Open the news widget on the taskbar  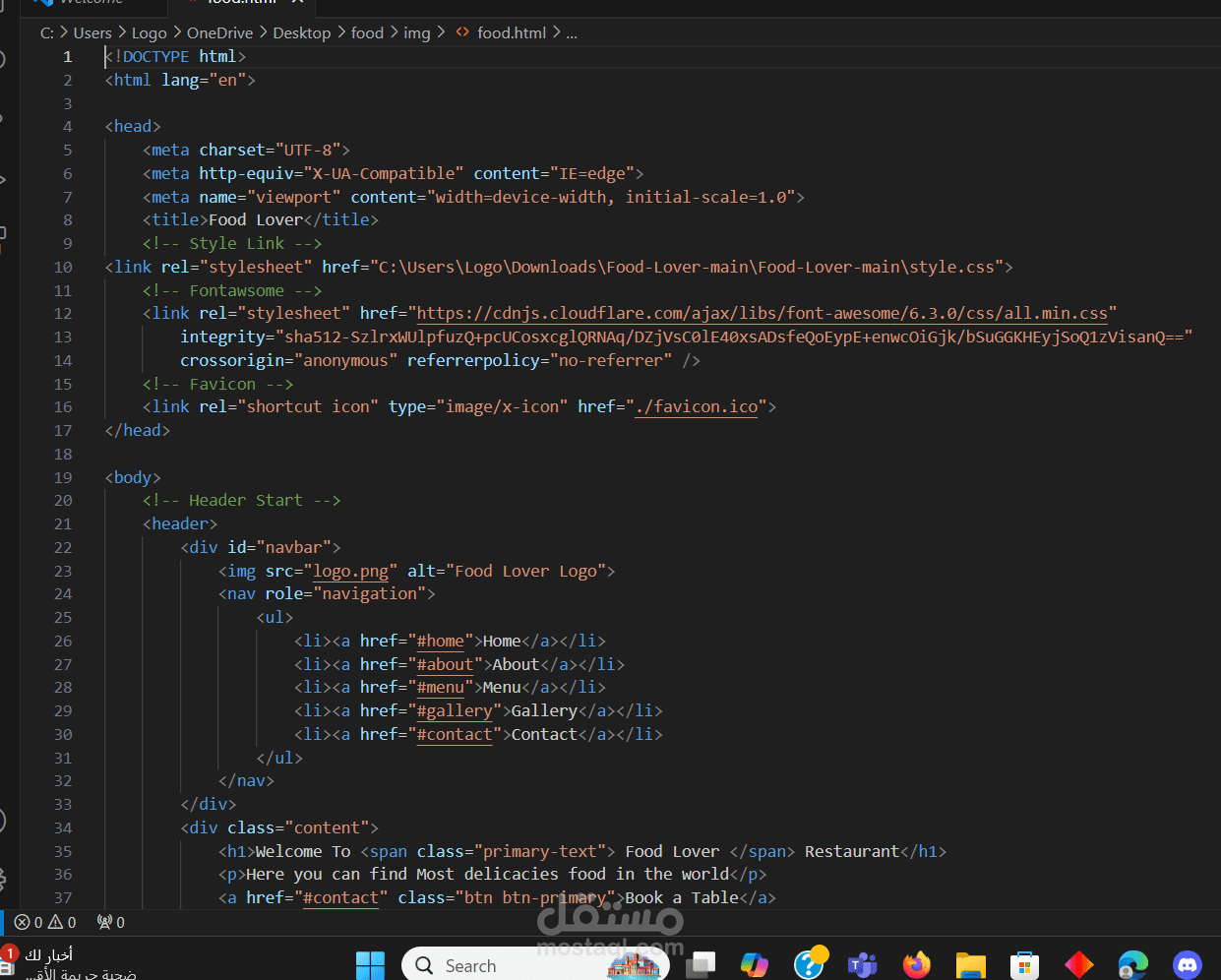click(69, 963)
